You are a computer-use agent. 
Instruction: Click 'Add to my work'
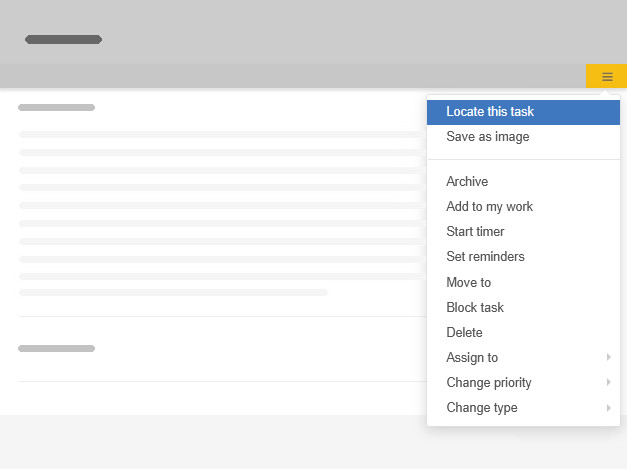pyautogui.click(x=490, y=207)
